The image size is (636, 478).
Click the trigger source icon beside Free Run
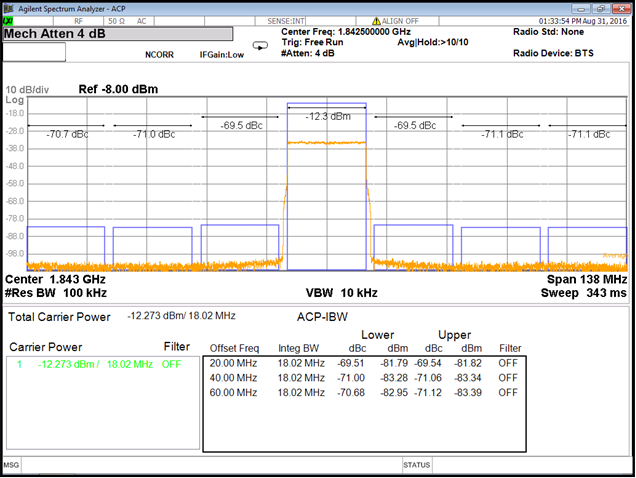click(x=261, y=44)
